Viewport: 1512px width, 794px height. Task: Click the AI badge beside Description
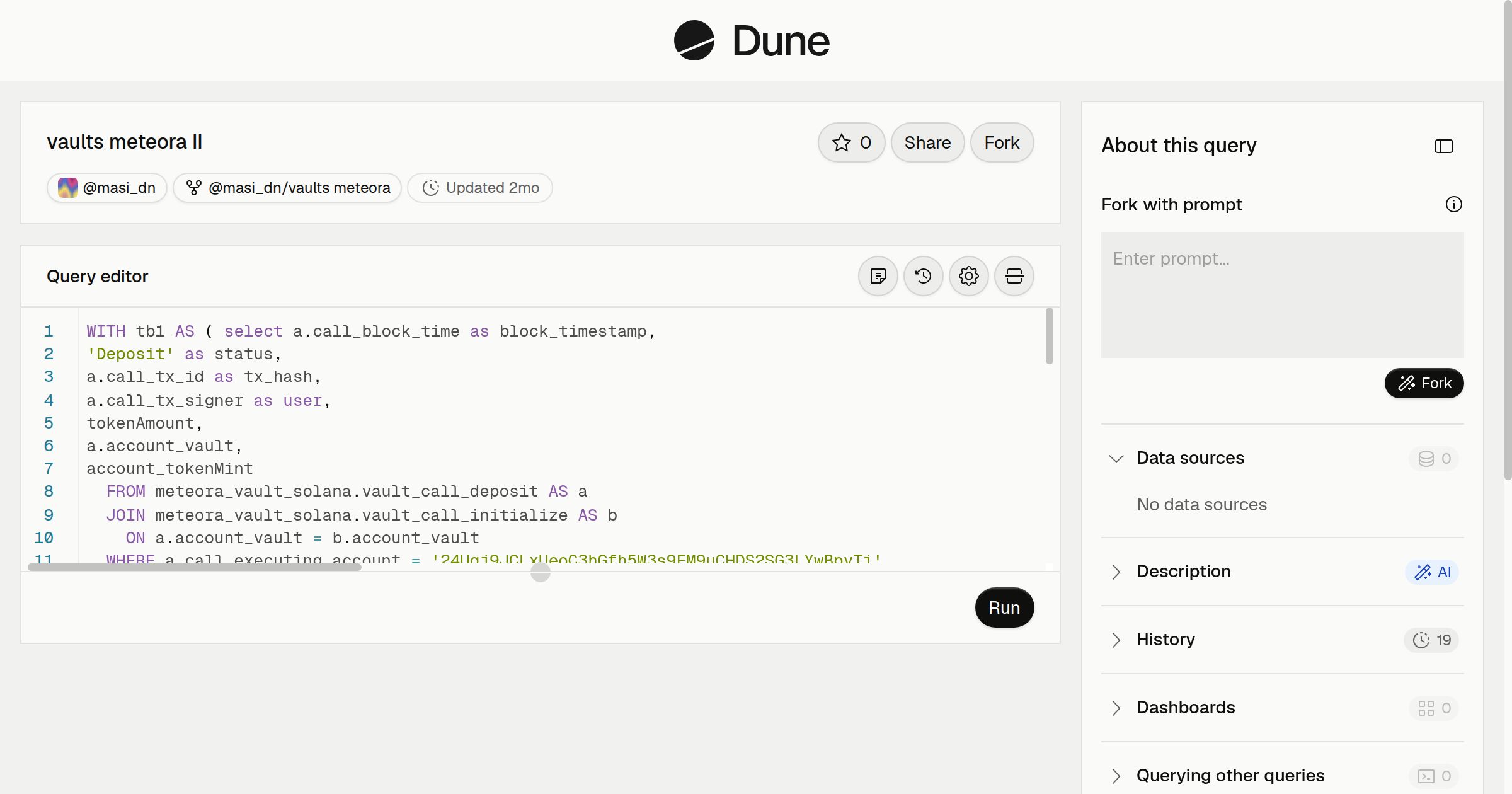(x=1432, y=572)
